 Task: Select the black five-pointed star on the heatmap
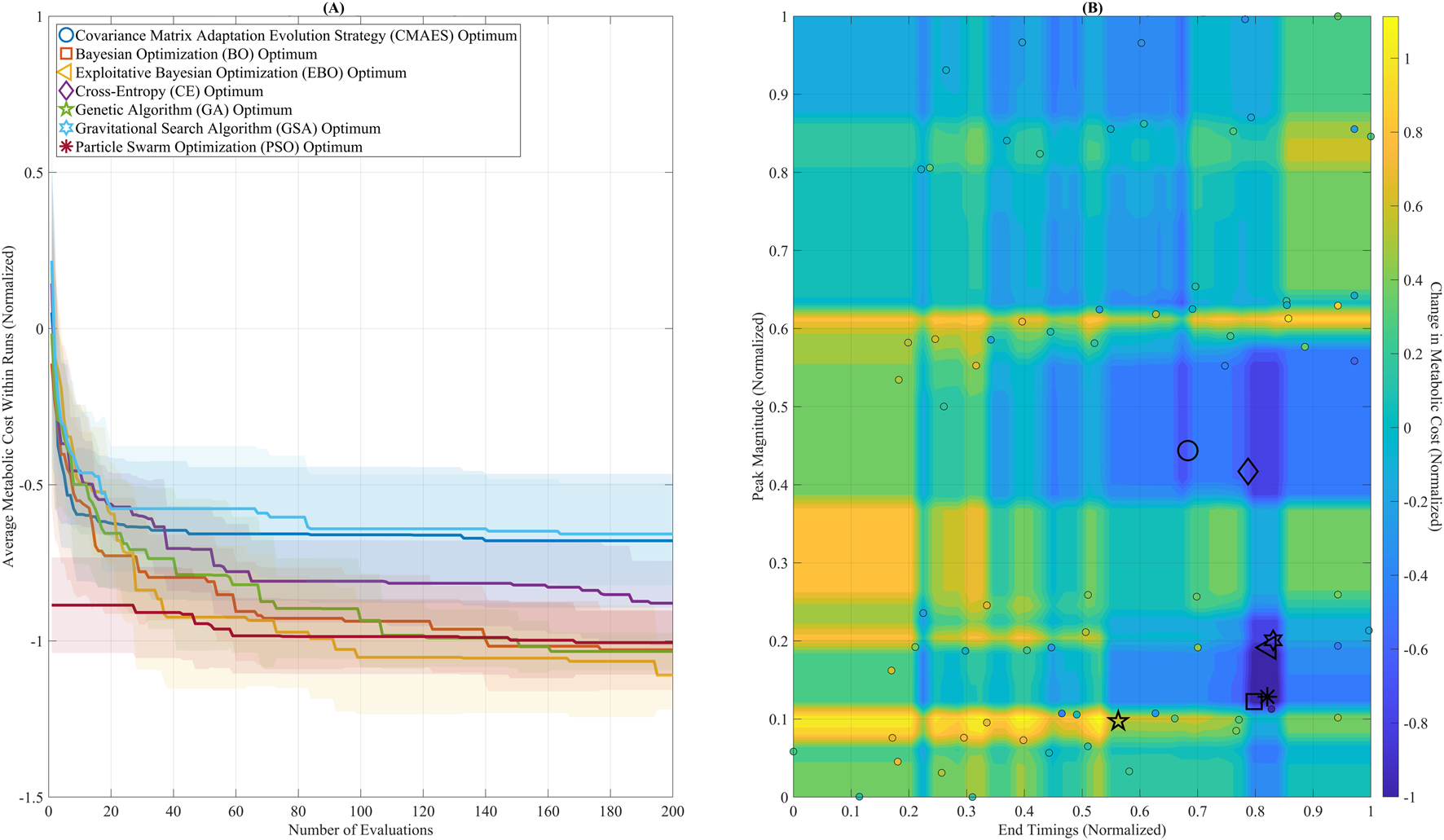pyautogui.click(x=1118, y=720)
